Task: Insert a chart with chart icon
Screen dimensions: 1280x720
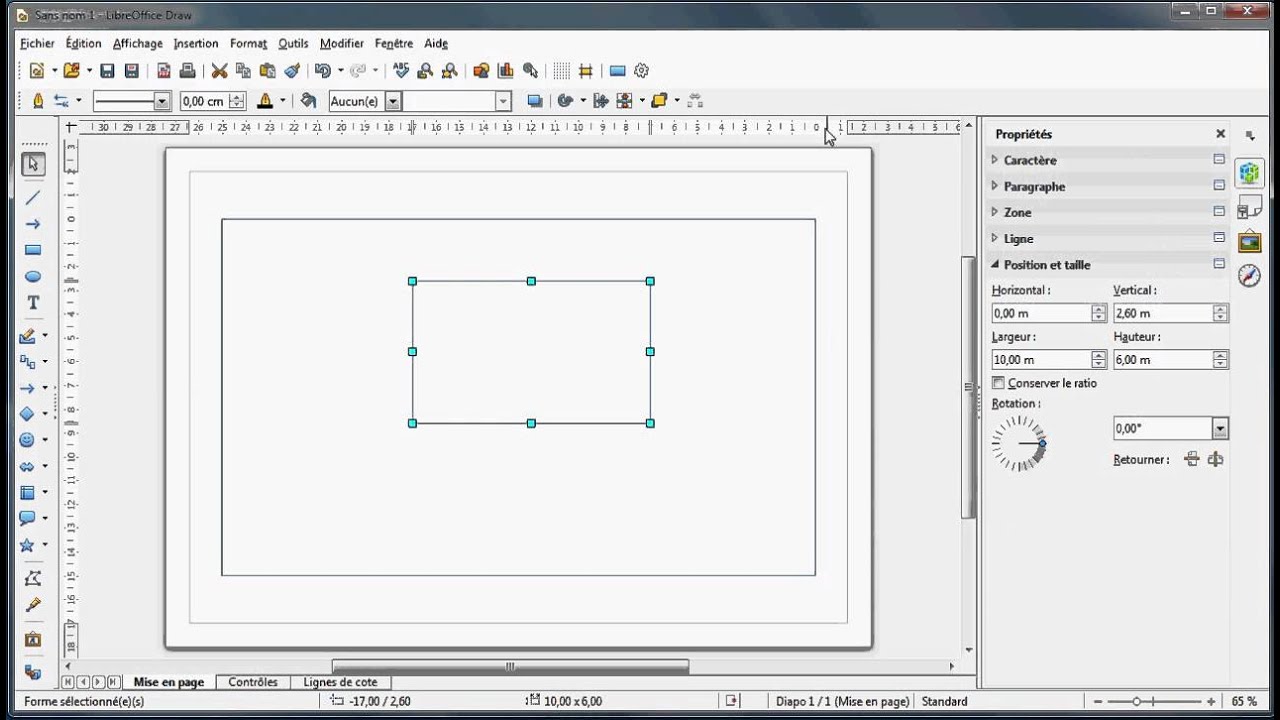Action: point(505,71)
